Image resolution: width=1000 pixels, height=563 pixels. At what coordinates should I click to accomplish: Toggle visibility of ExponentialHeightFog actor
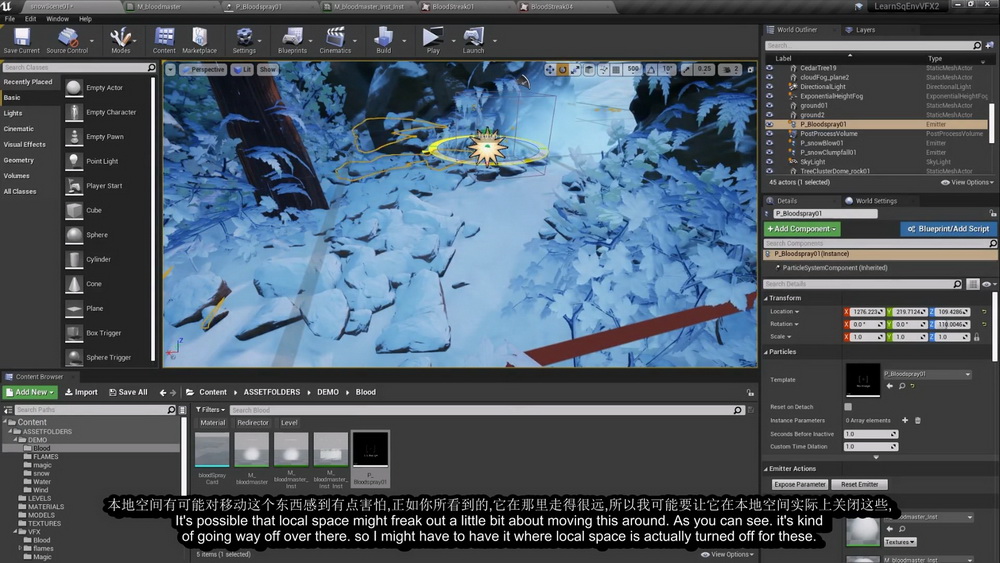(x=770, y=96)
